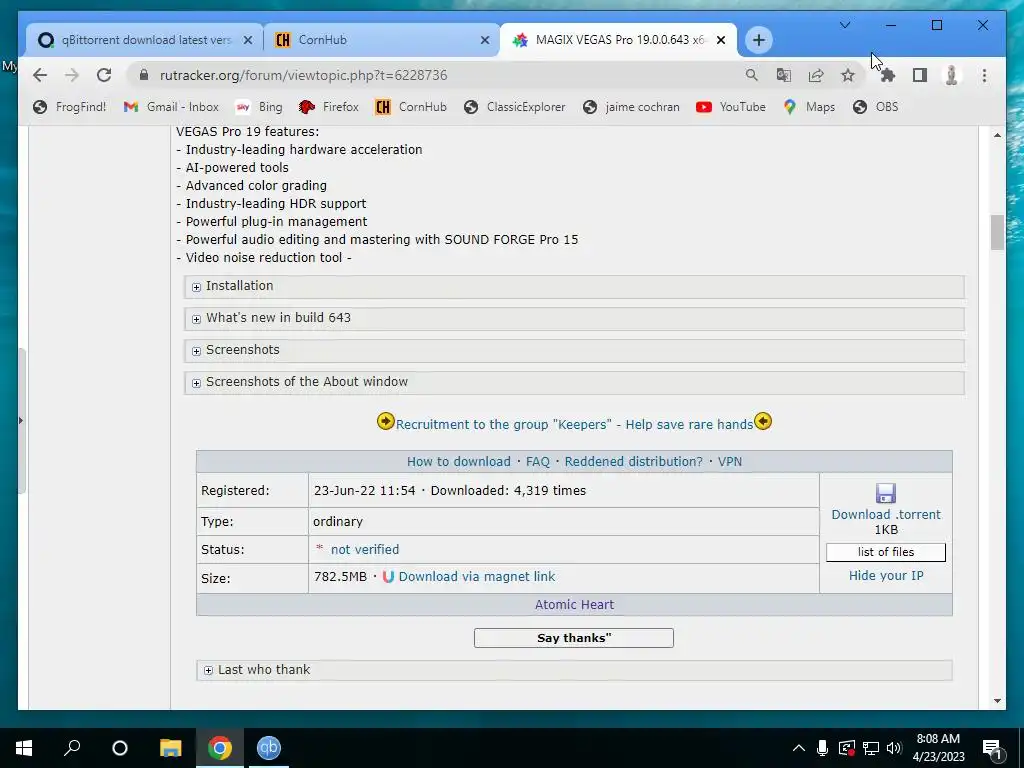1024x768 pixels.
Task: Go back using the browser back arrow
Action: (40, 75)
